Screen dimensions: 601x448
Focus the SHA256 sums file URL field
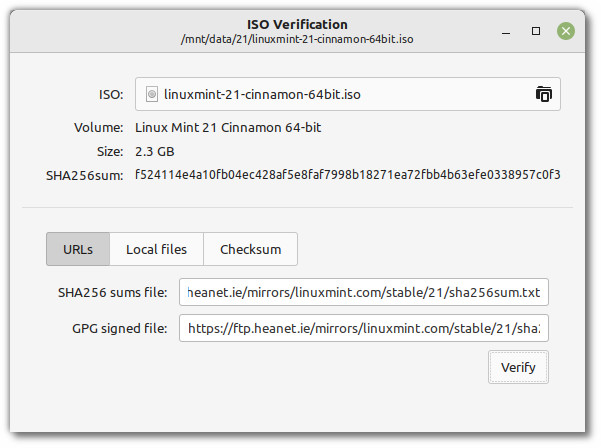tap(364, 293)
